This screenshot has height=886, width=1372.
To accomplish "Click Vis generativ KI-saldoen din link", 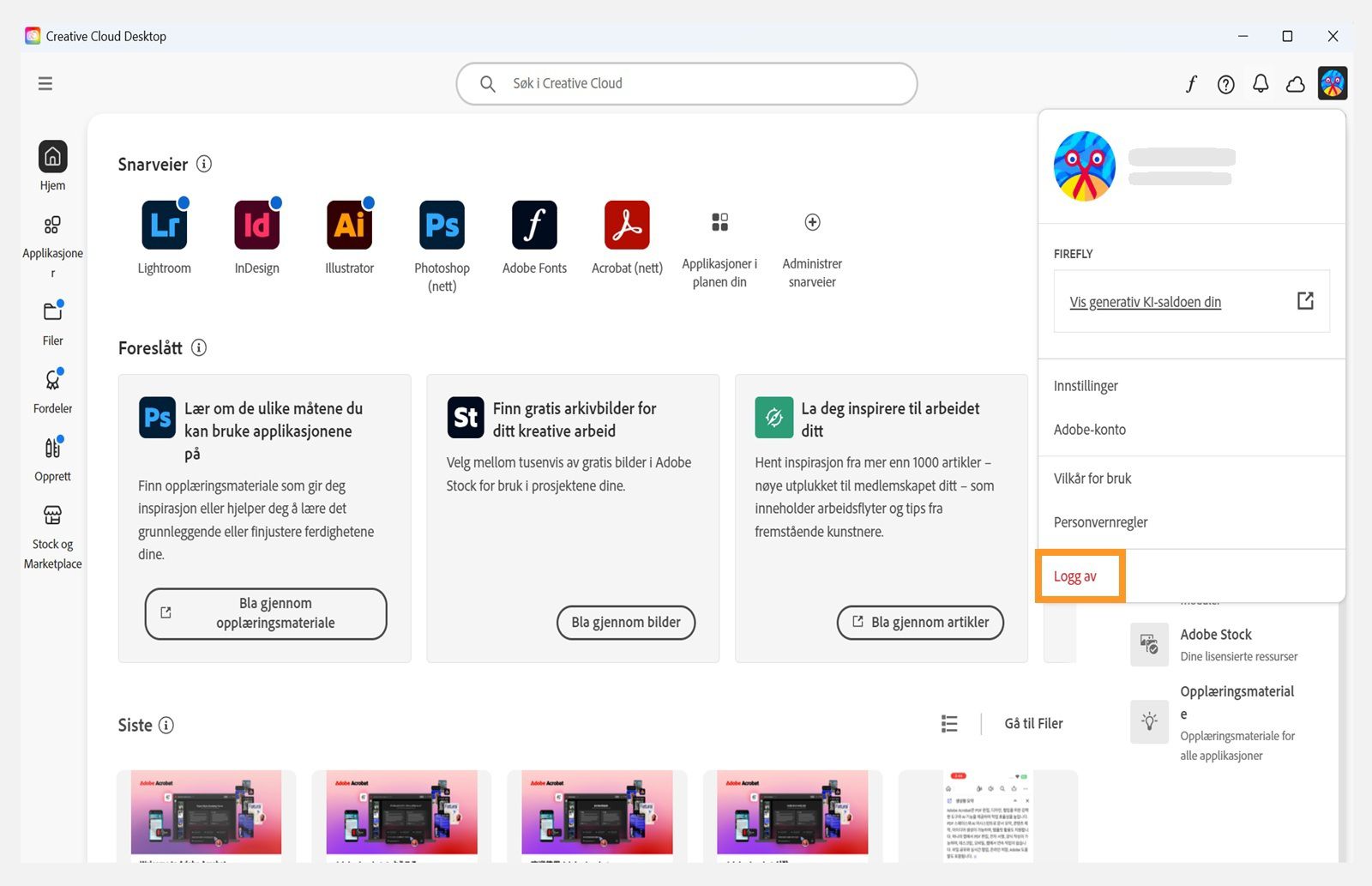I will [1145, 302].
